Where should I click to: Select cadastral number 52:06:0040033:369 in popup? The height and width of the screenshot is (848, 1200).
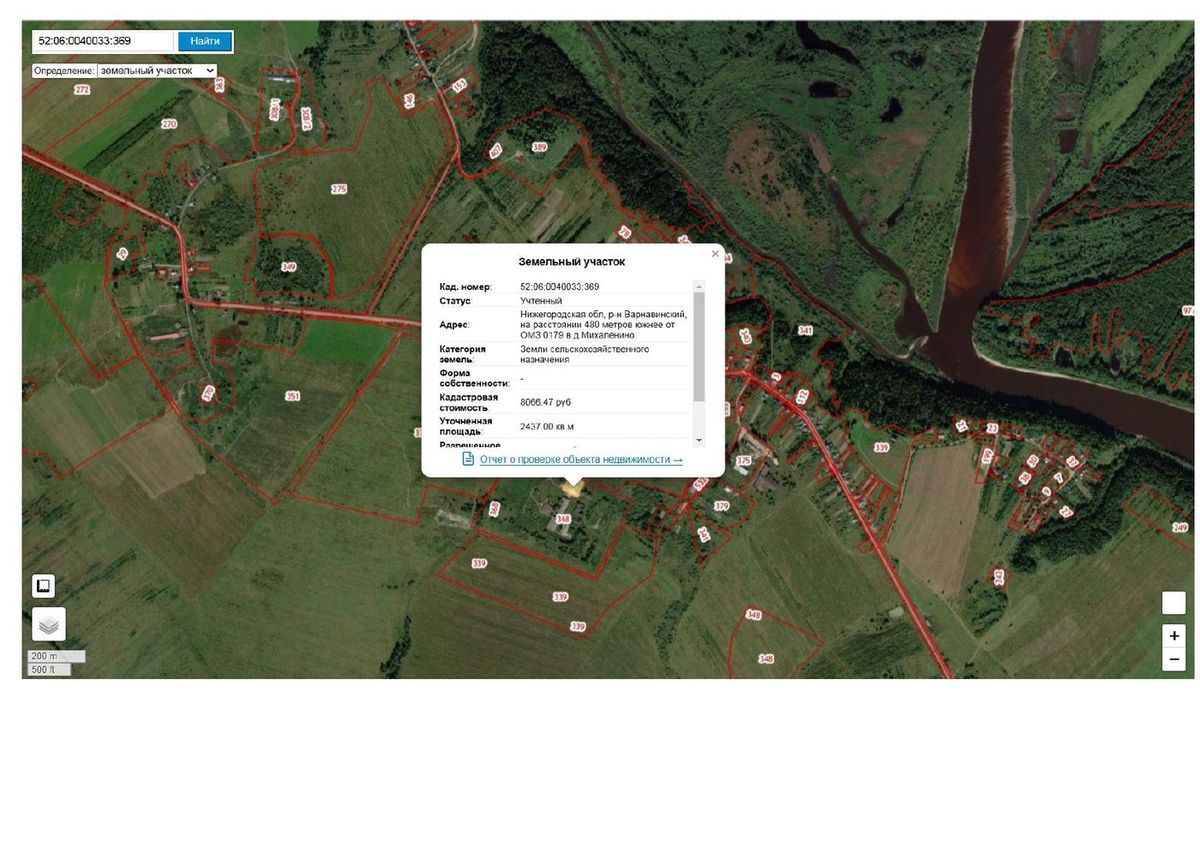pos(560,287)
